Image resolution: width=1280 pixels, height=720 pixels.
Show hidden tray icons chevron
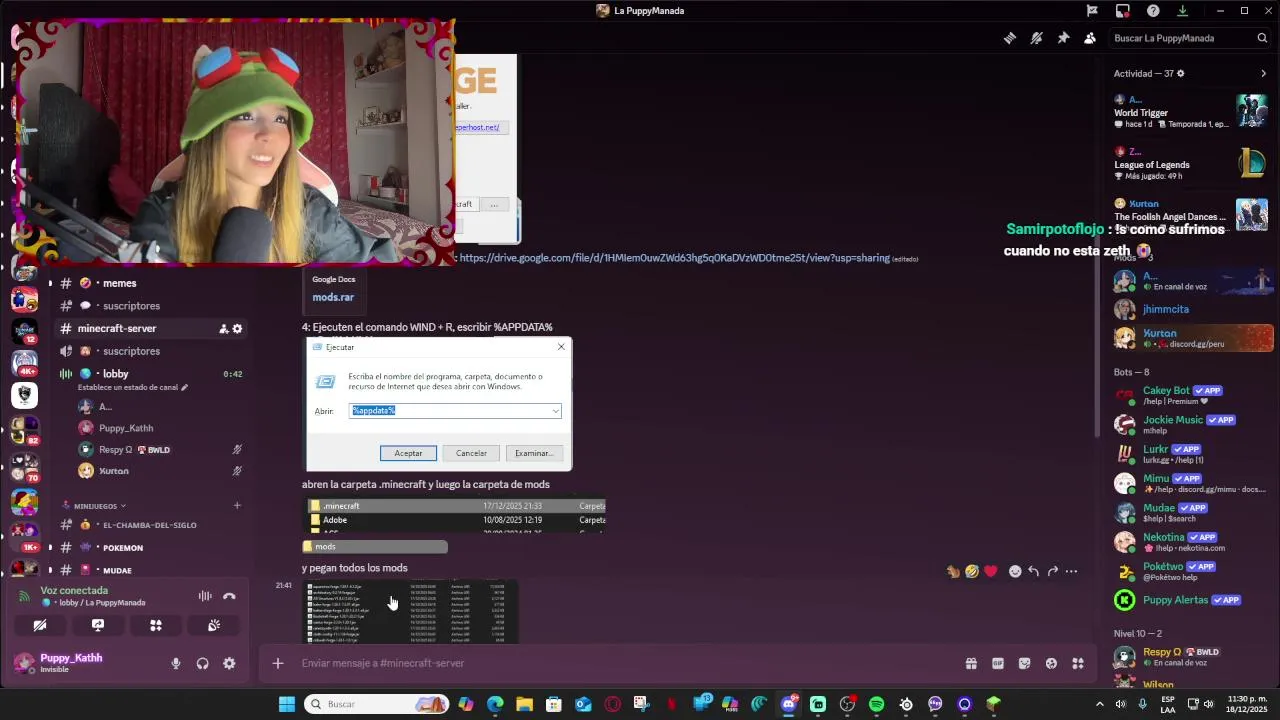click(1099, 704)
